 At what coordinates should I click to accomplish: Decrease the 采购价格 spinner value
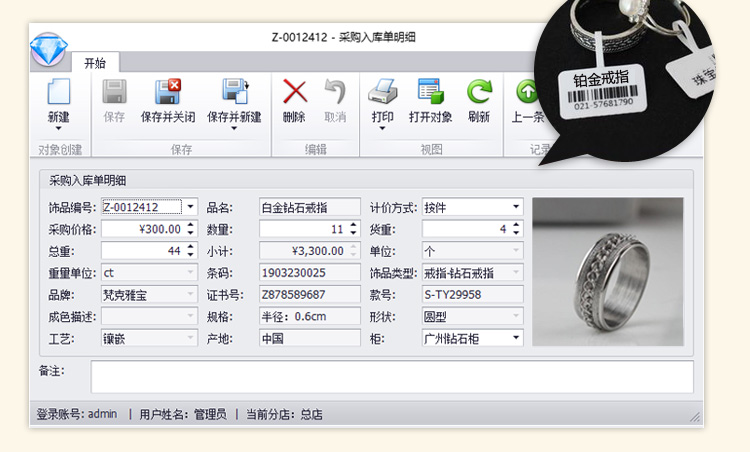pyautogui.click(x=190, y=233)
